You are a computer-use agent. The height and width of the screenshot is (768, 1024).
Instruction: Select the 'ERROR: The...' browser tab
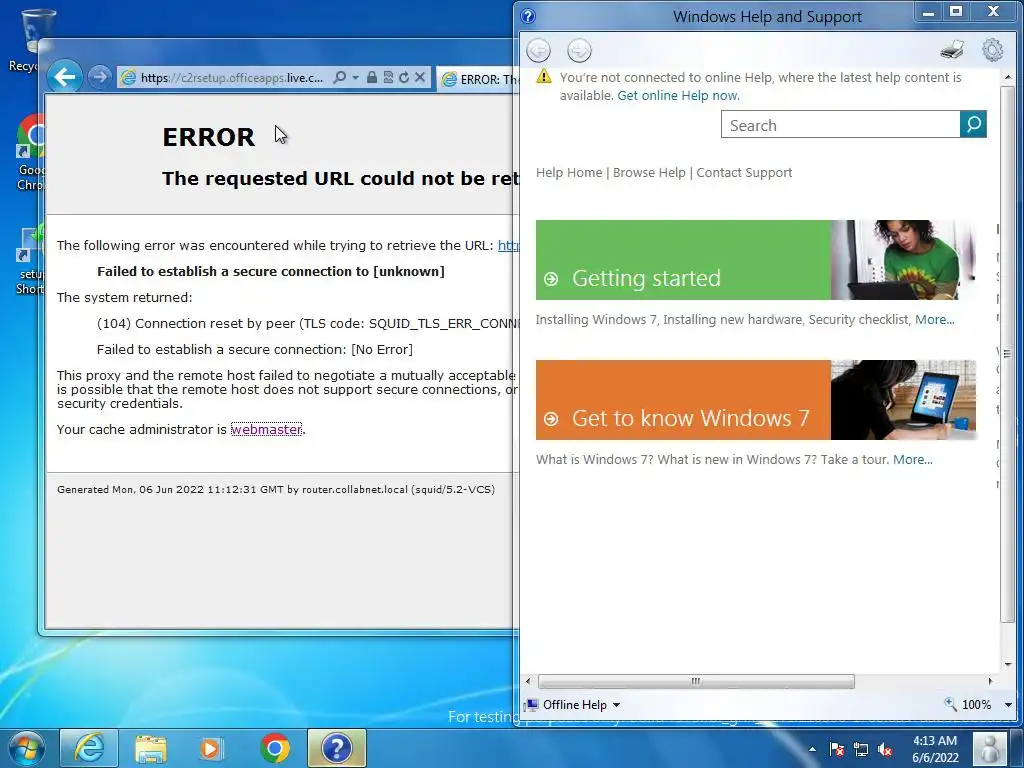pos(478,79)
